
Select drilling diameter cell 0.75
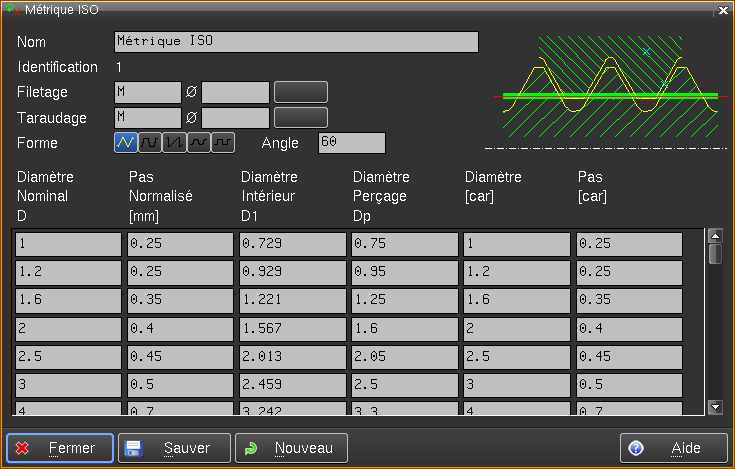[405, 245]
